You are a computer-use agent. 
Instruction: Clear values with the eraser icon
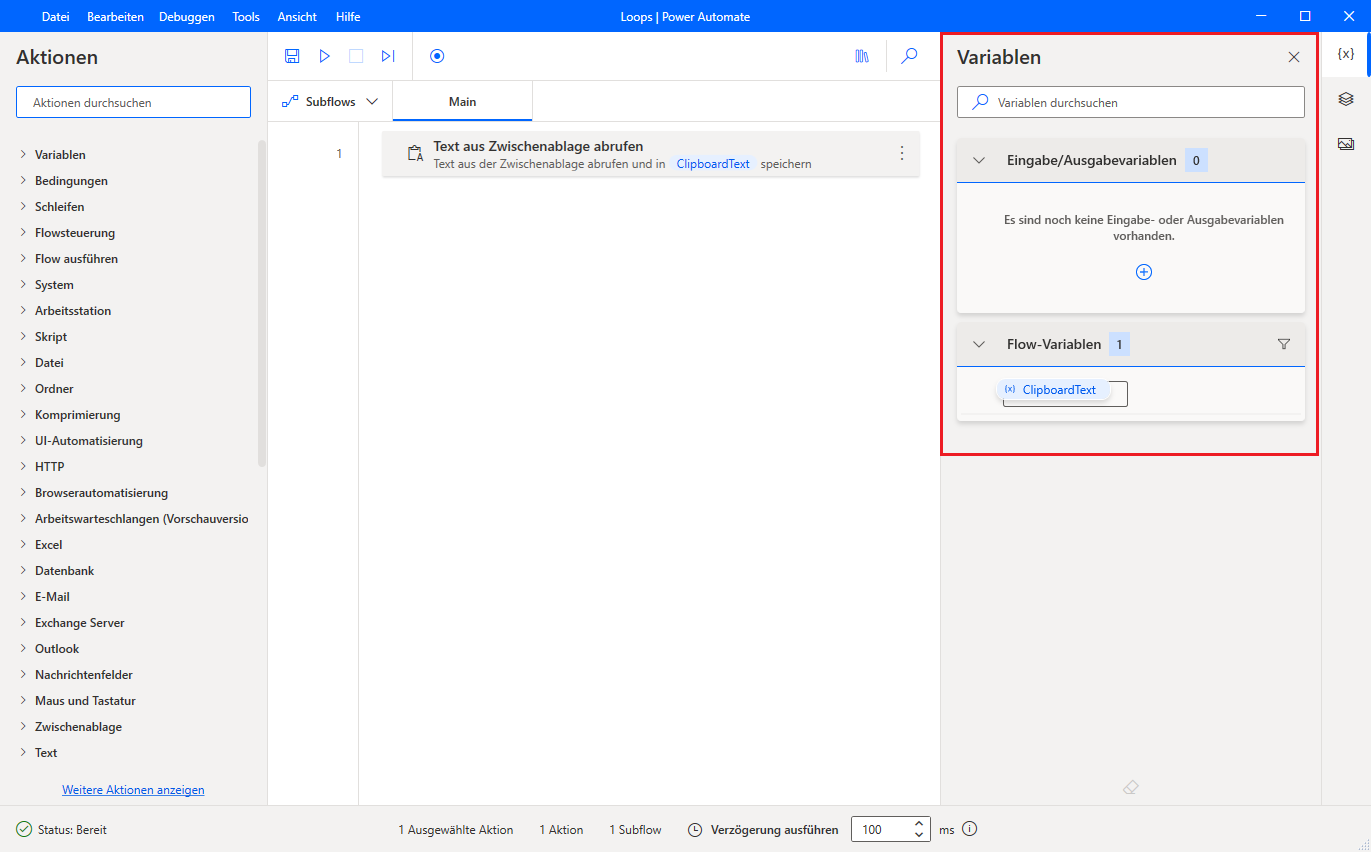click(1131, 788)
